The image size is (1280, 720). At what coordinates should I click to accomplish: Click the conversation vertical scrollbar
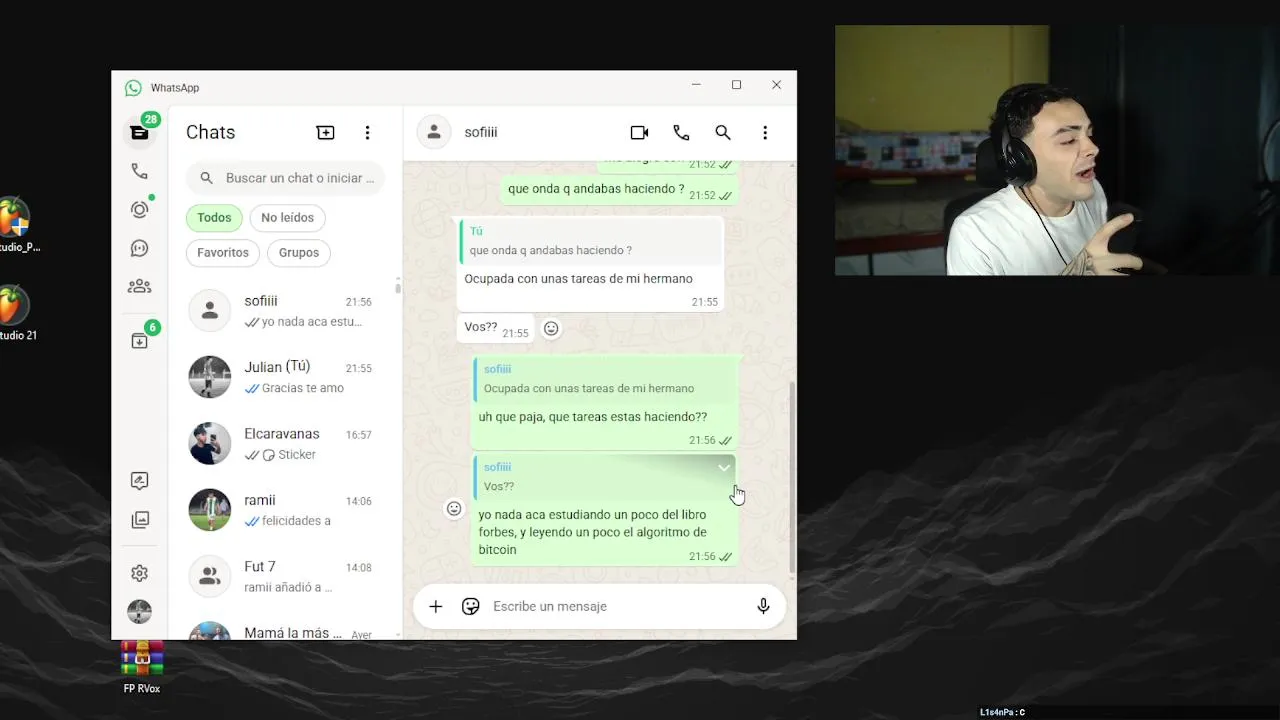tap(793, 476)
